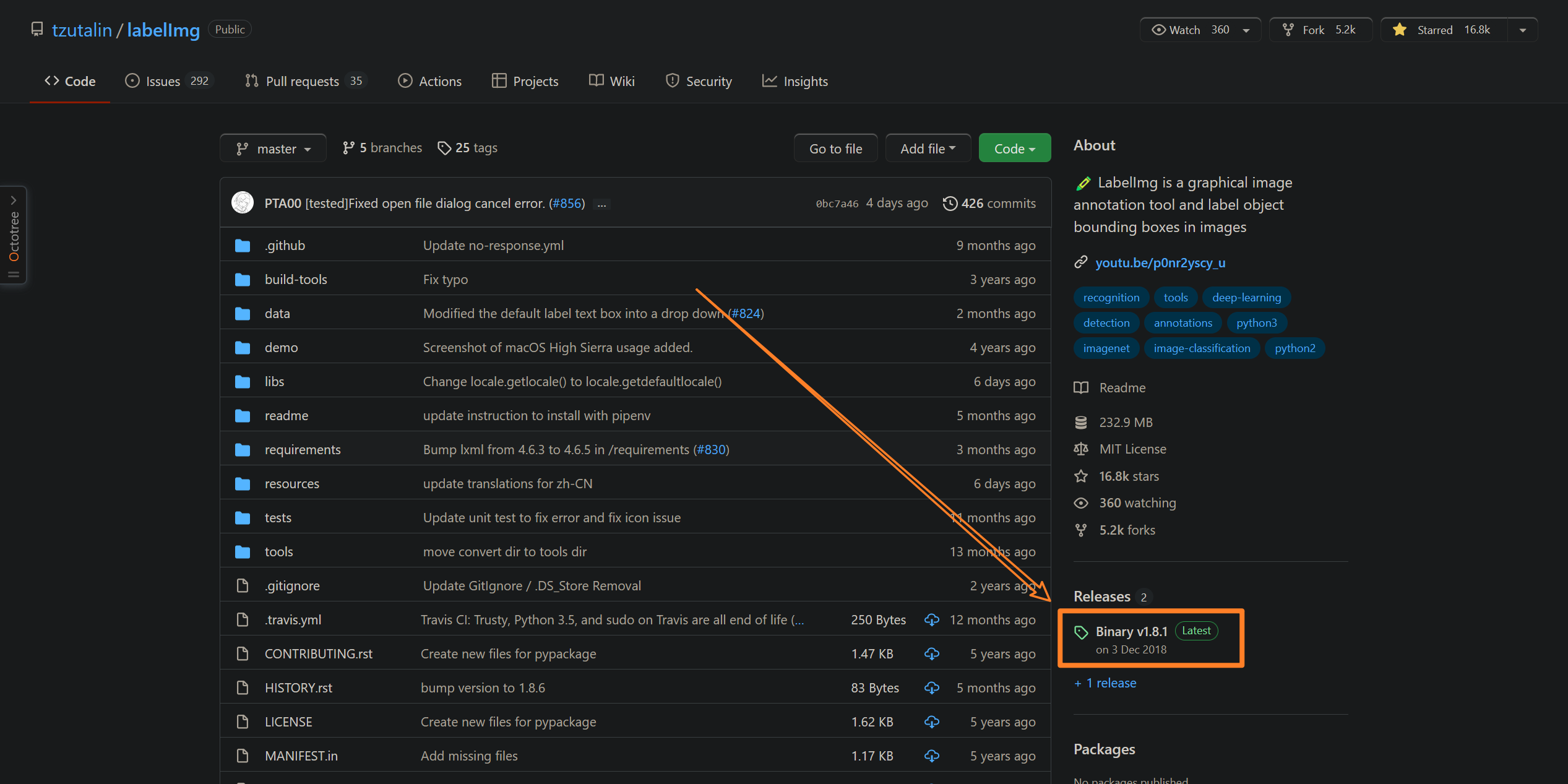Open the resources folder

[292, 484]
